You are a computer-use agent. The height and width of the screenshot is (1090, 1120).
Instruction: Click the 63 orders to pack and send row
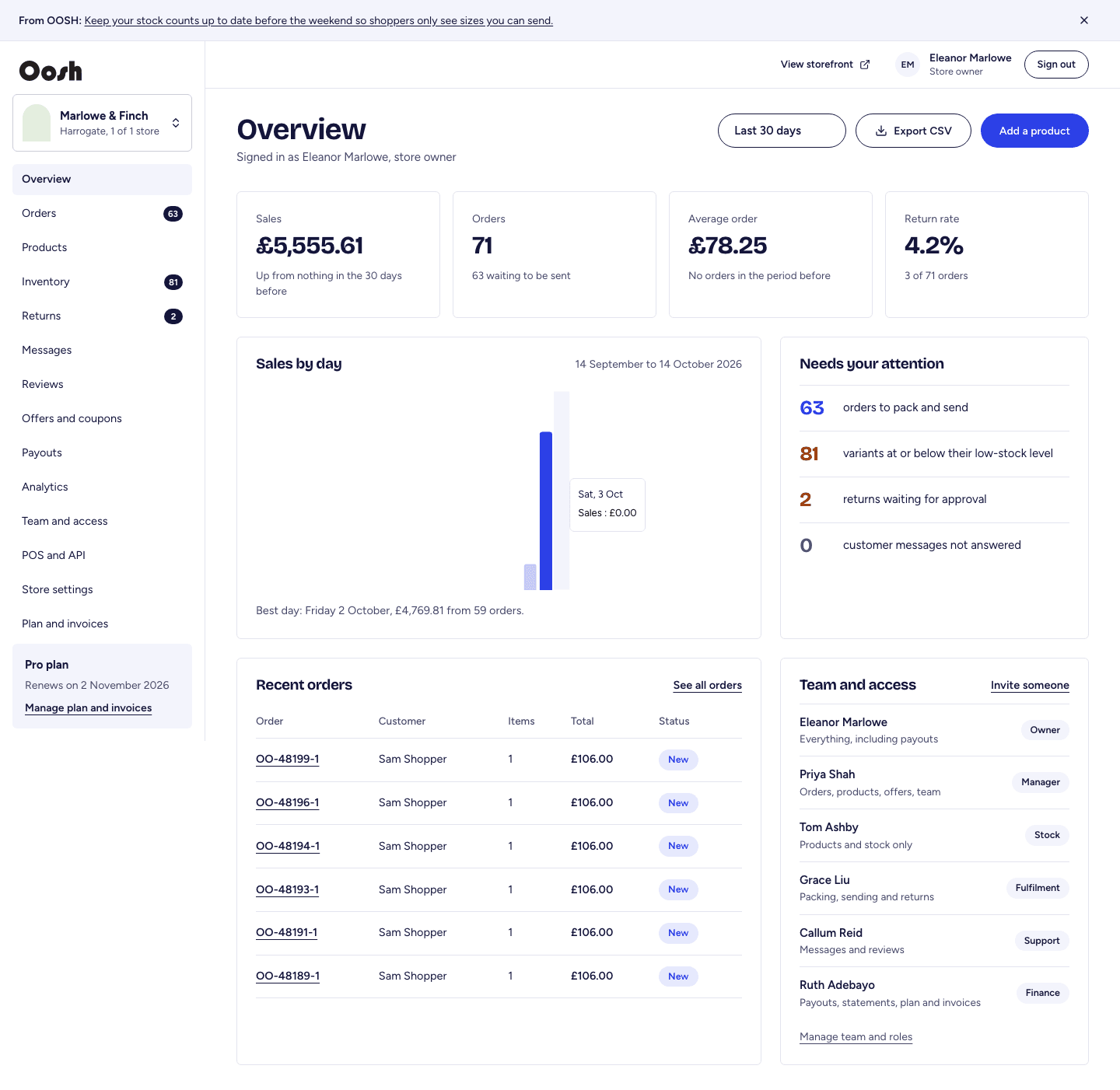point(934,408)
